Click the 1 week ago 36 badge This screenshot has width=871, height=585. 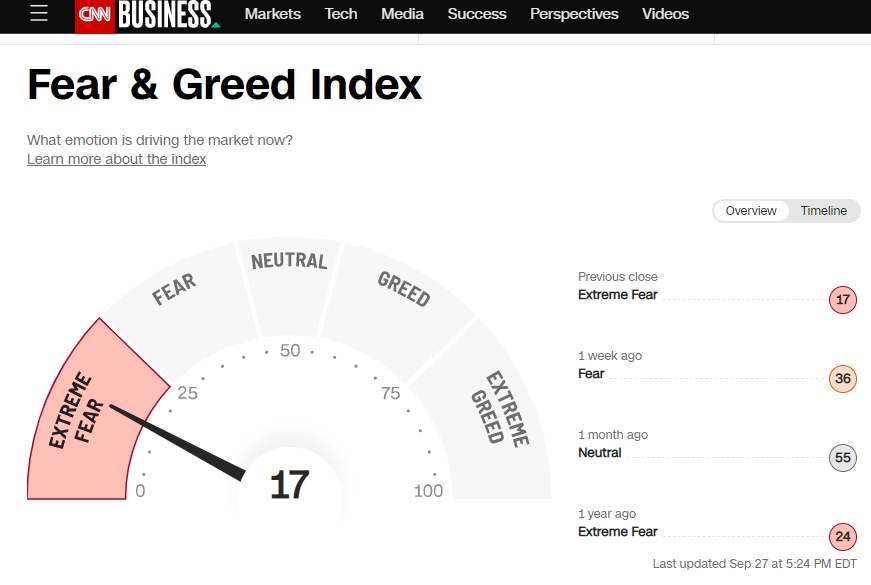click(843, 379)
